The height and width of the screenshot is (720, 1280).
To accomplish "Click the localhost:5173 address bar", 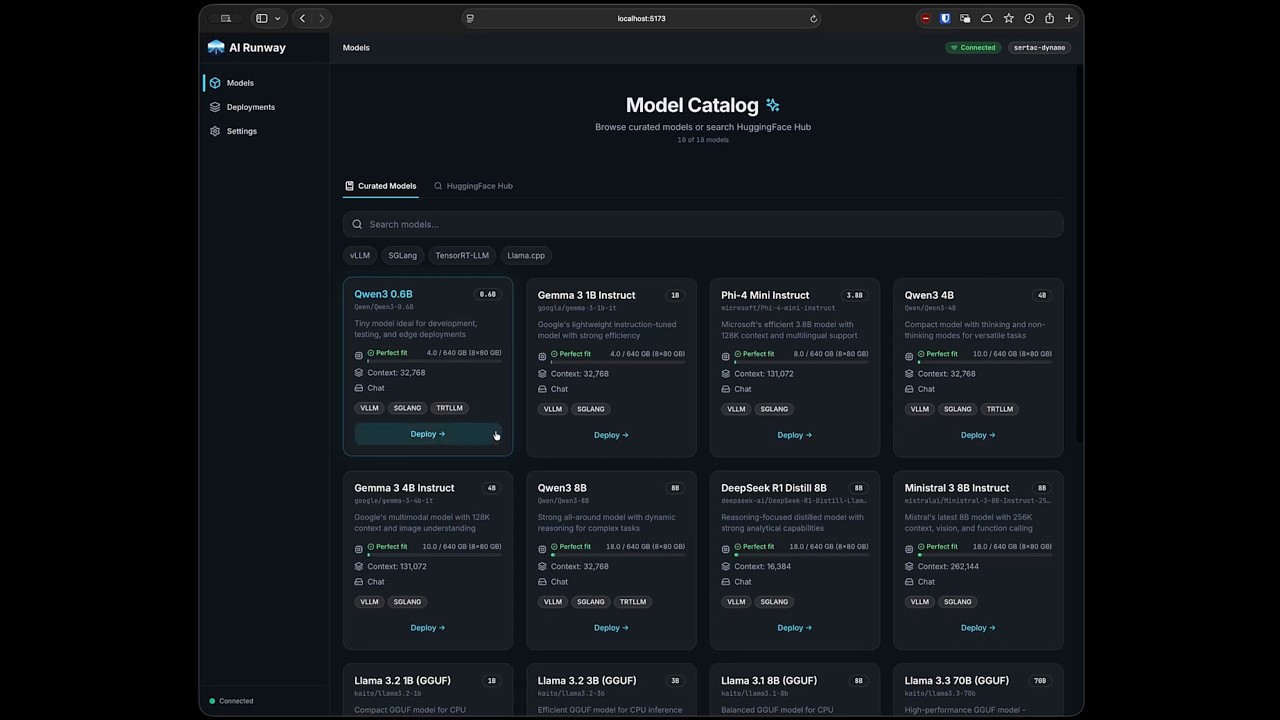I will tap(641, 18).
